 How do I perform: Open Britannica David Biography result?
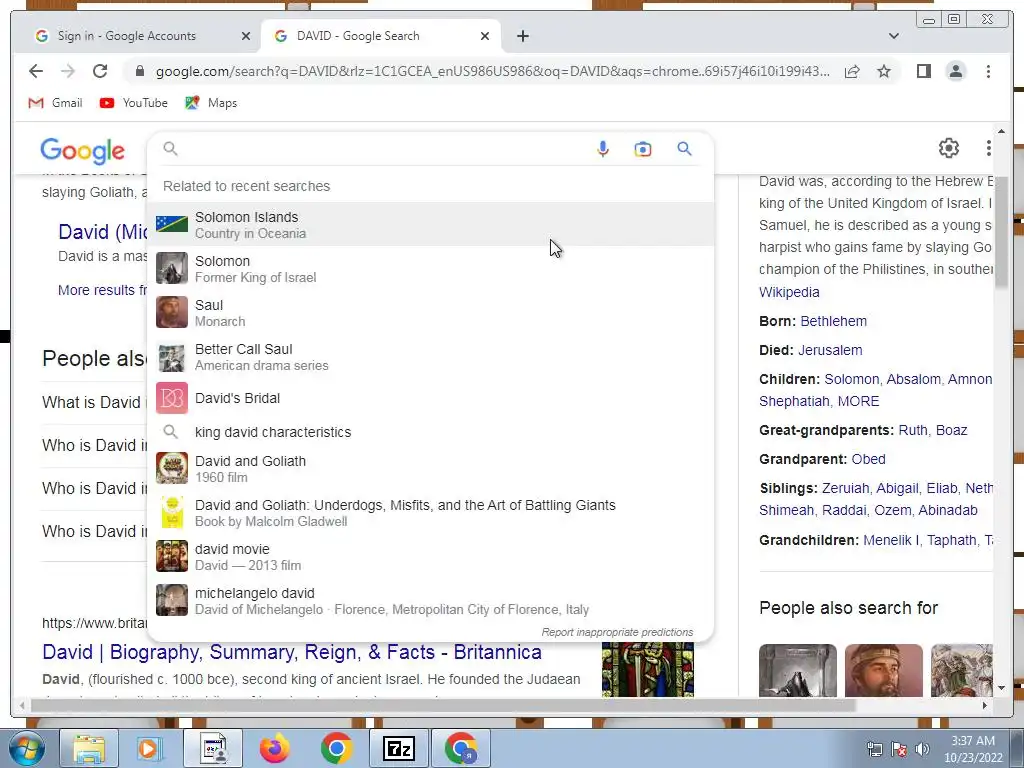click(292, 652)
